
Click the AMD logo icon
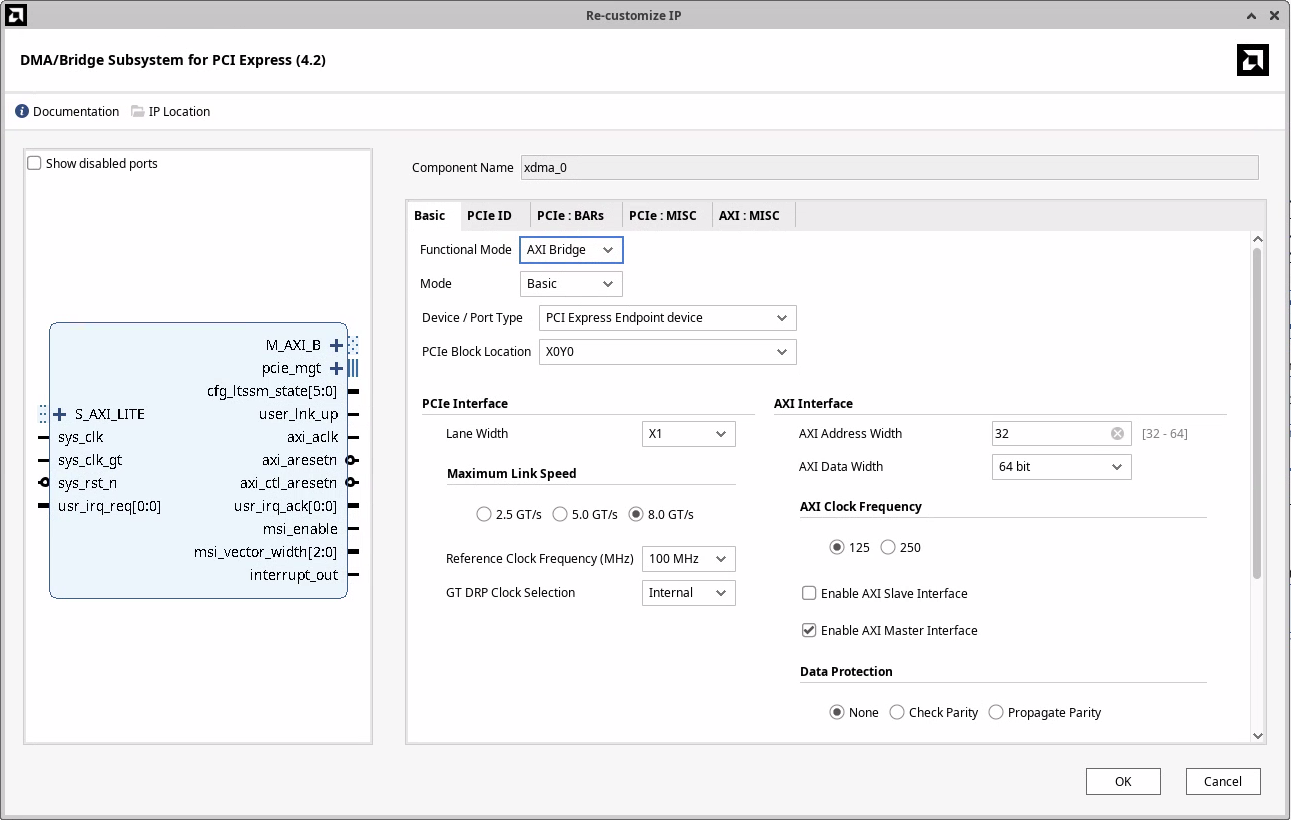coord(1252,60)
